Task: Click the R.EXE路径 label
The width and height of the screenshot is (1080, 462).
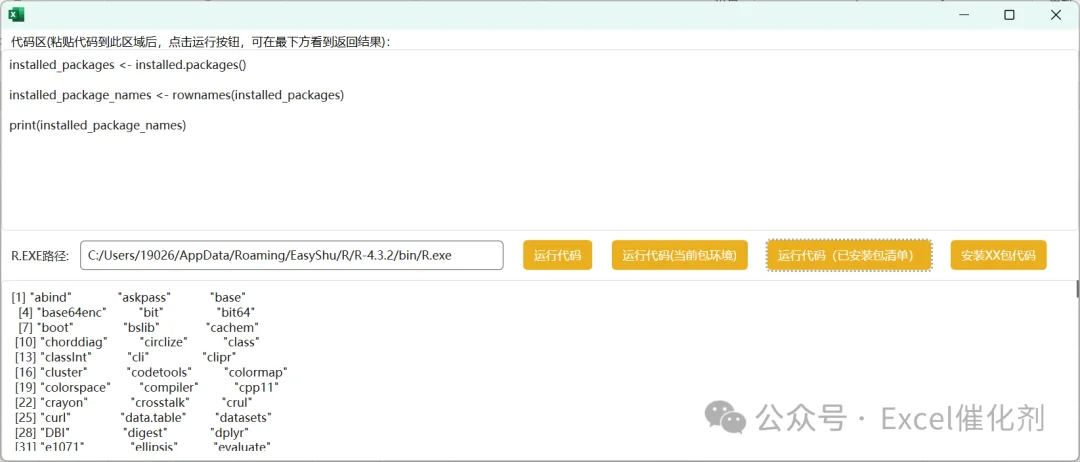Action: 41,256
